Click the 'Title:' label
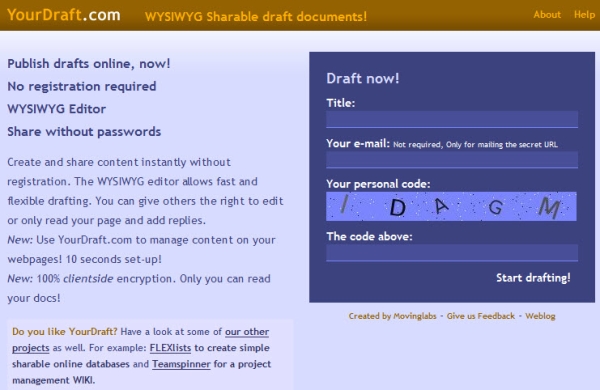600x390 pixels. (341, 103)
